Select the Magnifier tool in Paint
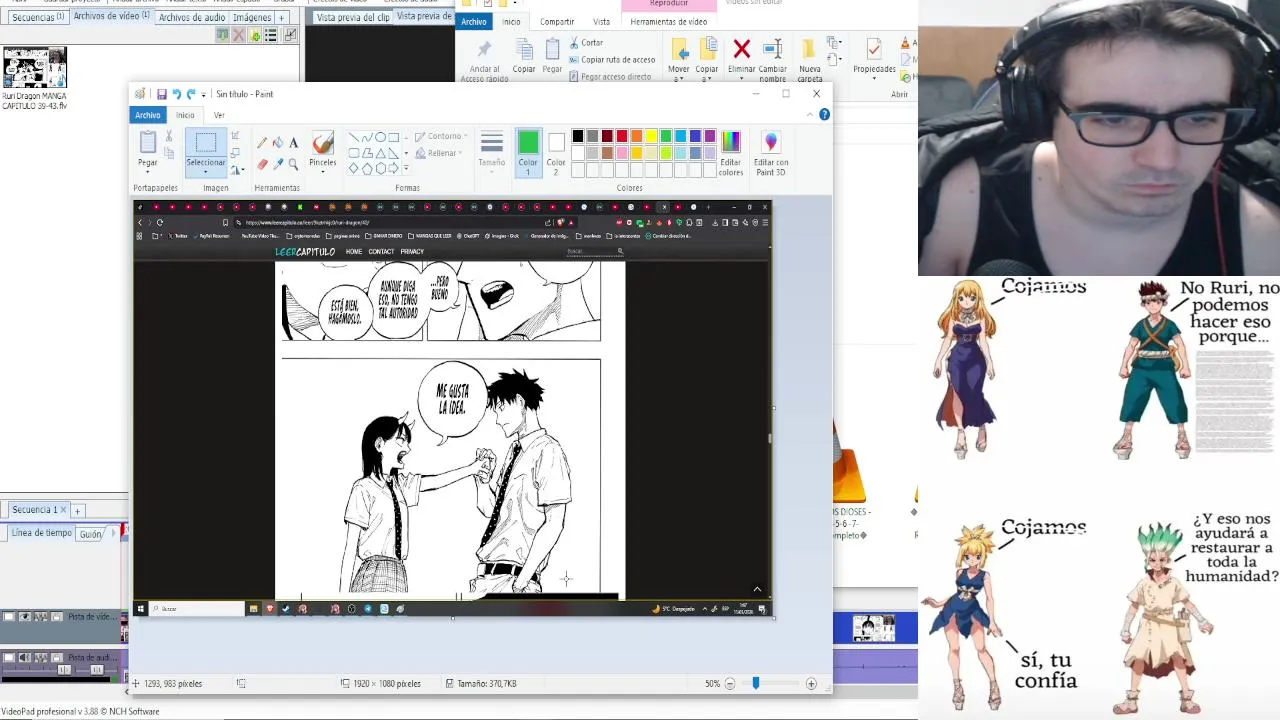This screenshot has height=720, width=1280. (x=293, y=164)
